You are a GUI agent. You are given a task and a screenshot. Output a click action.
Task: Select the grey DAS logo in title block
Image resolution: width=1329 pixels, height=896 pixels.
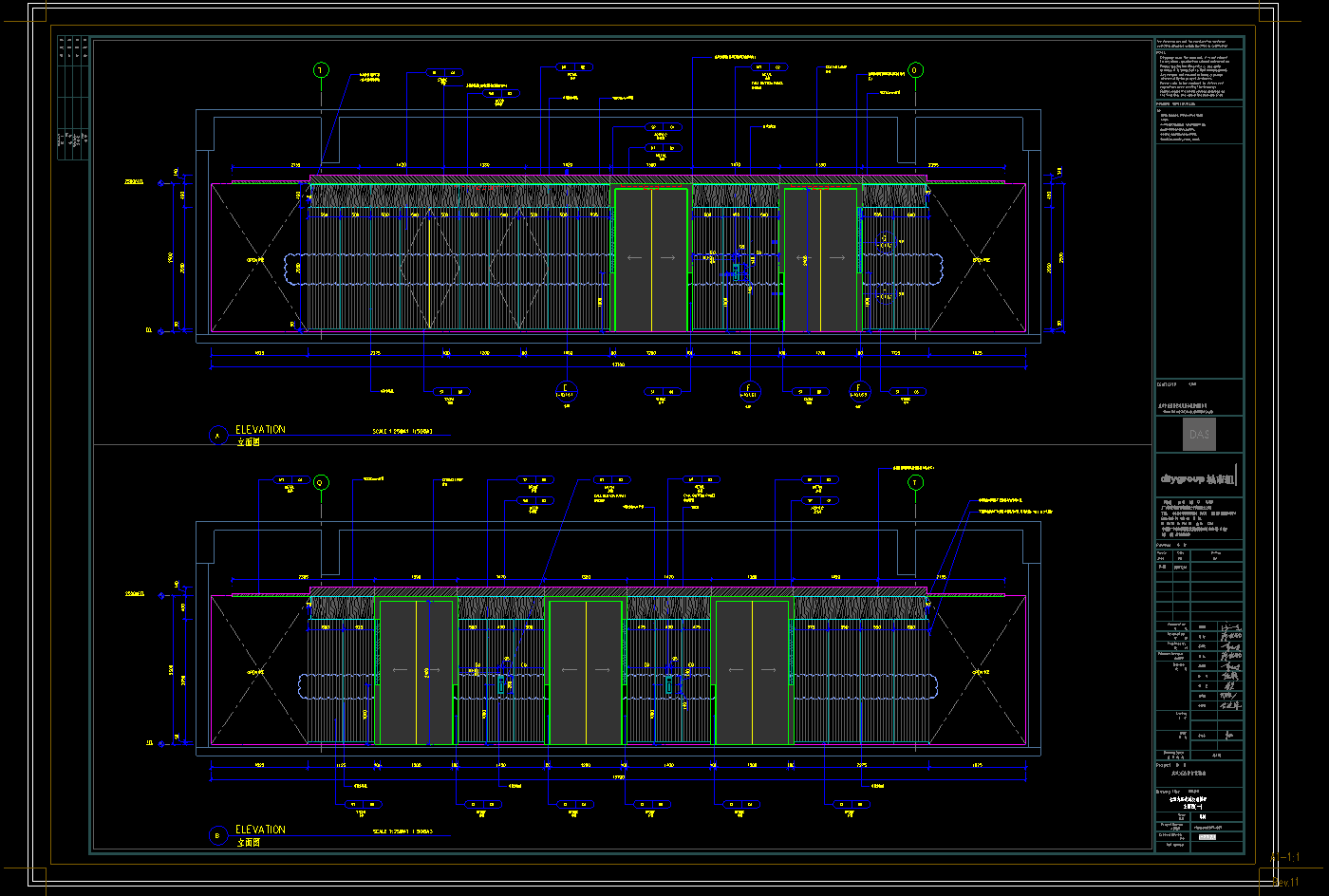1200,435
